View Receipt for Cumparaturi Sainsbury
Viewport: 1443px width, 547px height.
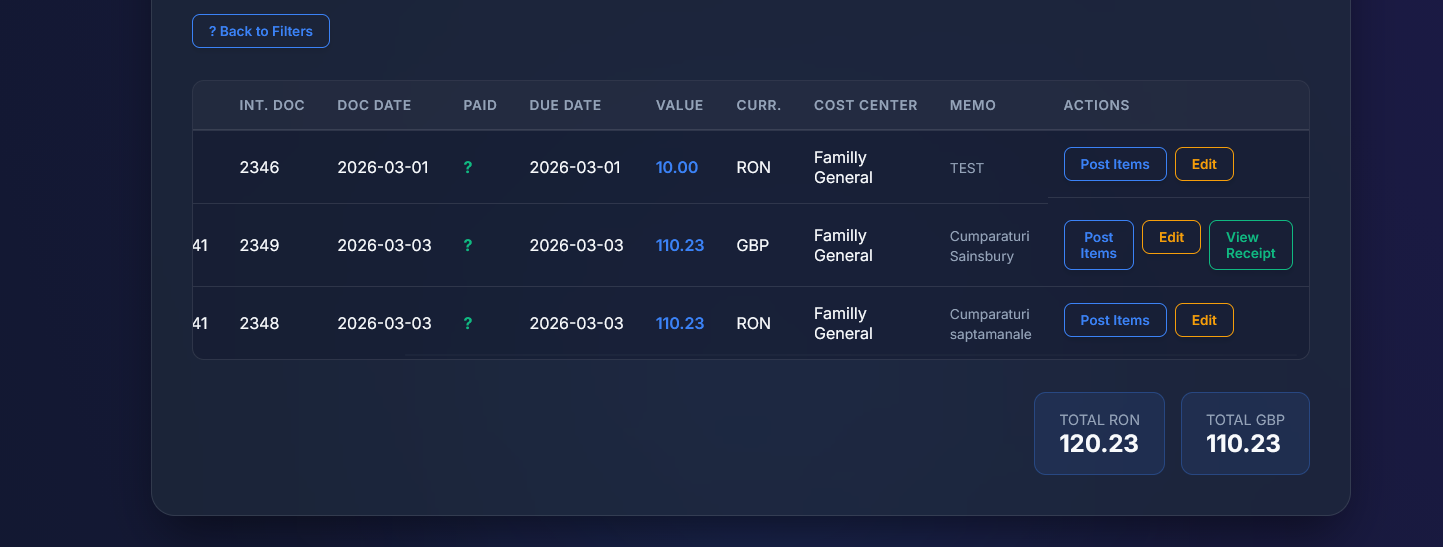click(x=1250, y=245)
